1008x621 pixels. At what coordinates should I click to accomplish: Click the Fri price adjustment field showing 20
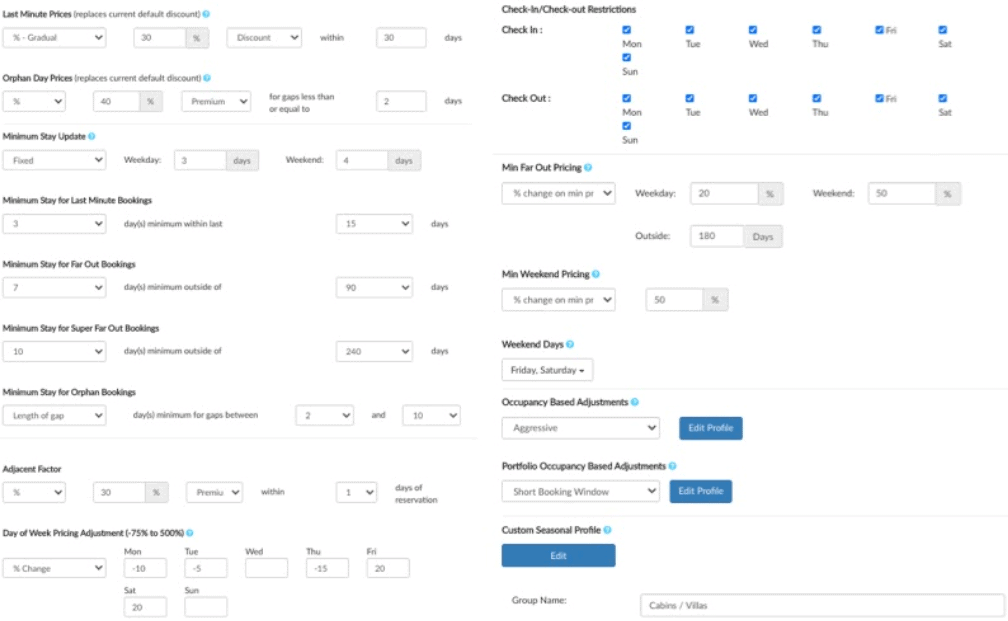(388, 568)
